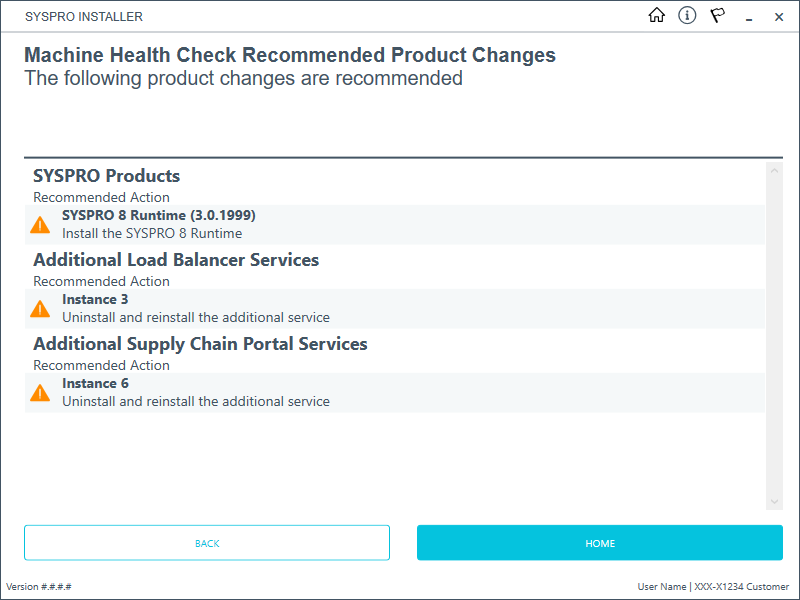
Task: Open the information icon in the title bar
Action: pyautogui.click(x=687, y=15)
